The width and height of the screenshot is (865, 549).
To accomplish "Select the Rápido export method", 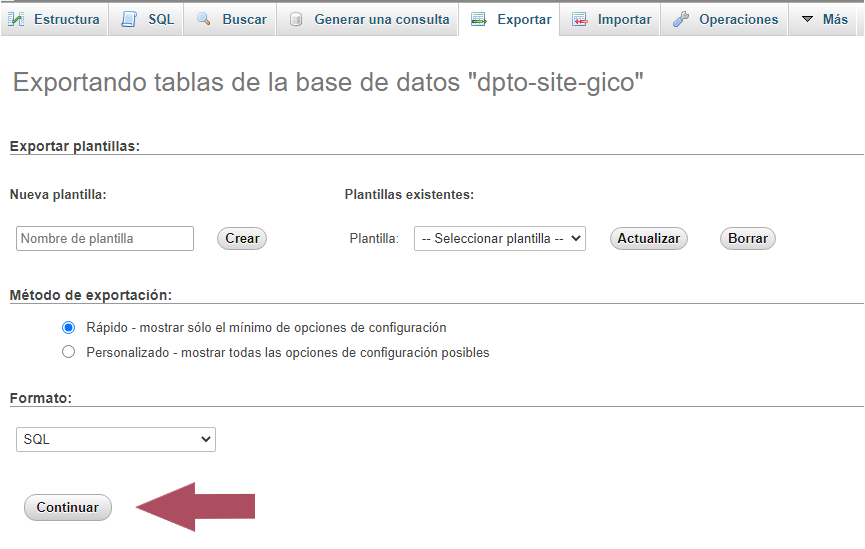I will [x=69, y=327].
